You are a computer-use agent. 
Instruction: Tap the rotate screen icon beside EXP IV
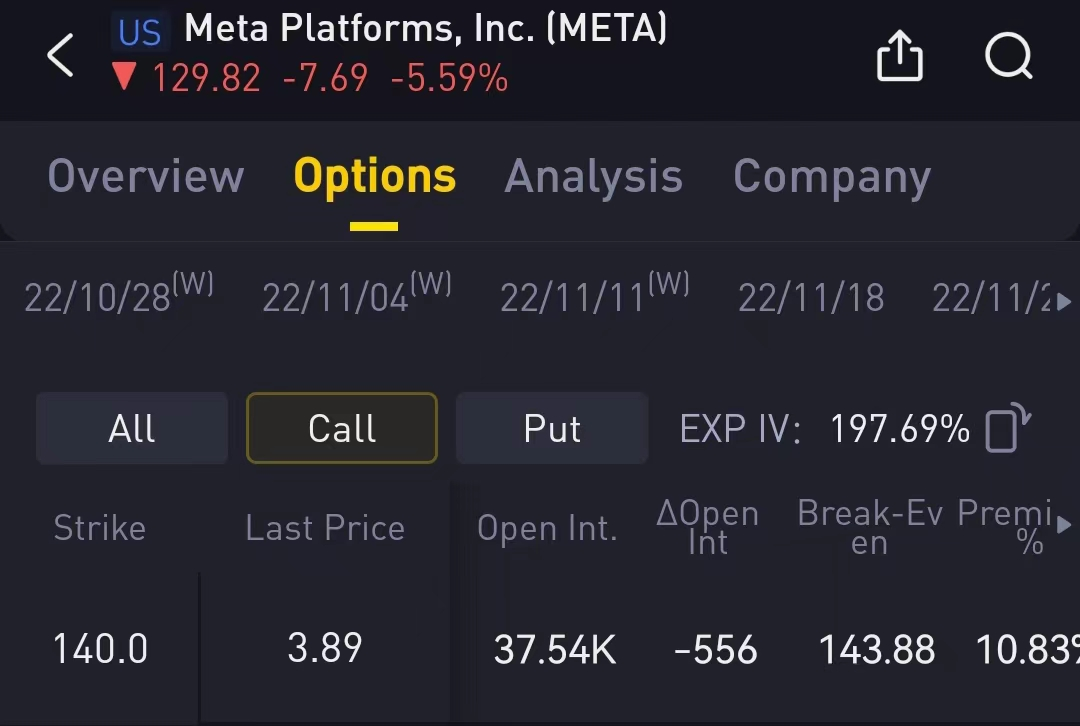1008,429
